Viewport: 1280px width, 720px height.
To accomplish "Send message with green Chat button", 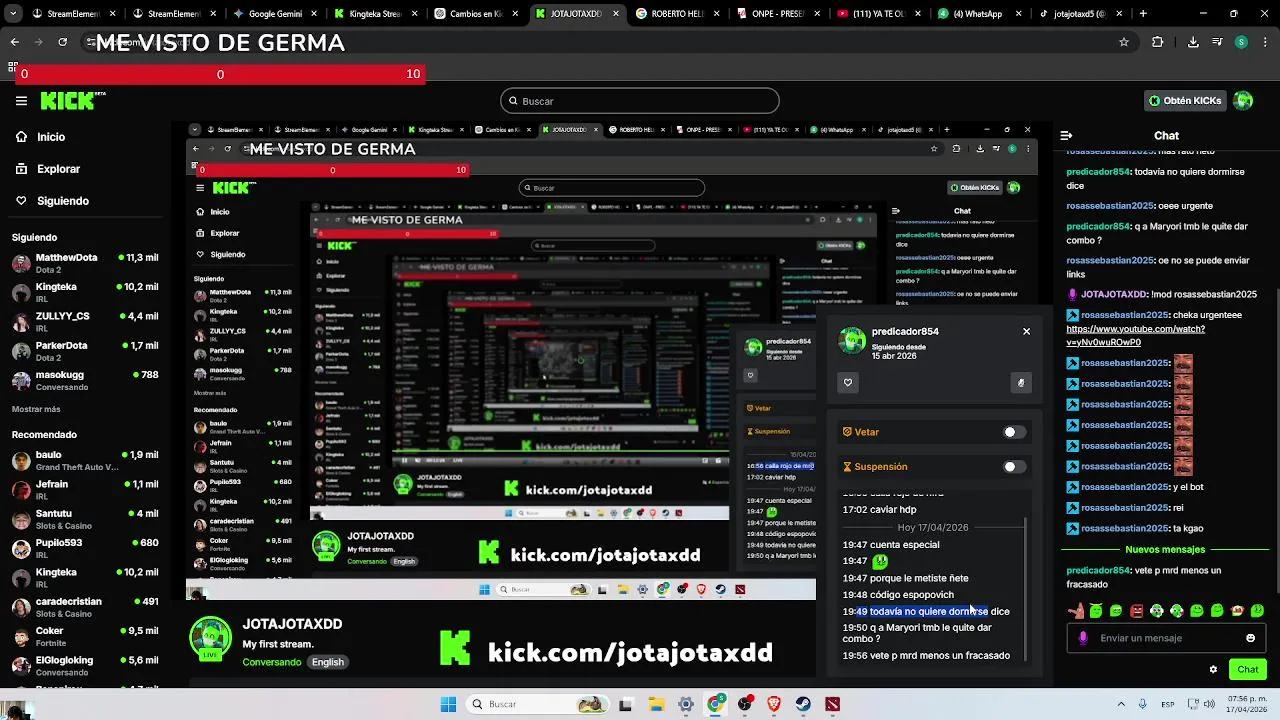I will point(1247,669).
